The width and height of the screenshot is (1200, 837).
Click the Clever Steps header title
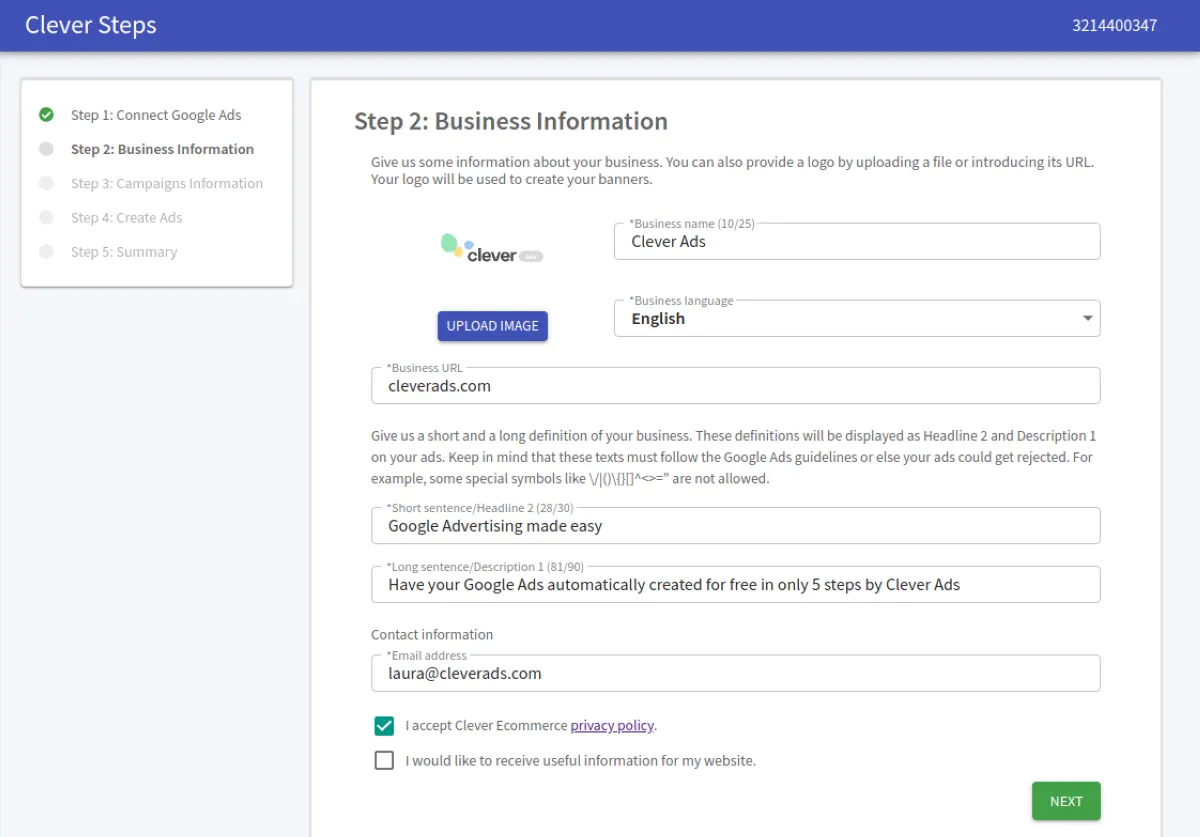[91, 25]
